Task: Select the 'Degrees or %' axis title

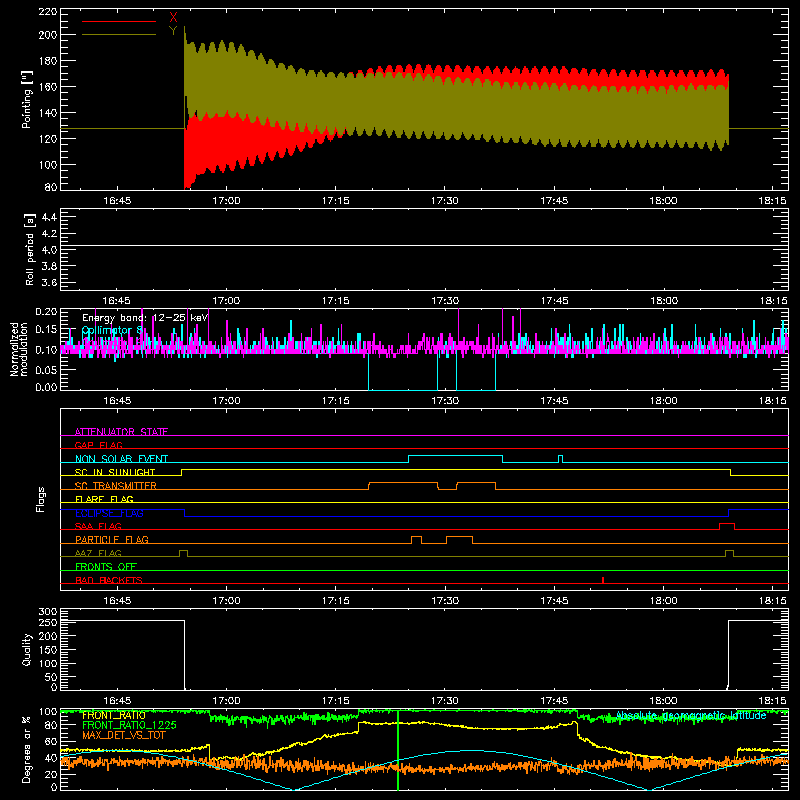Action: (x=27, y=749)
